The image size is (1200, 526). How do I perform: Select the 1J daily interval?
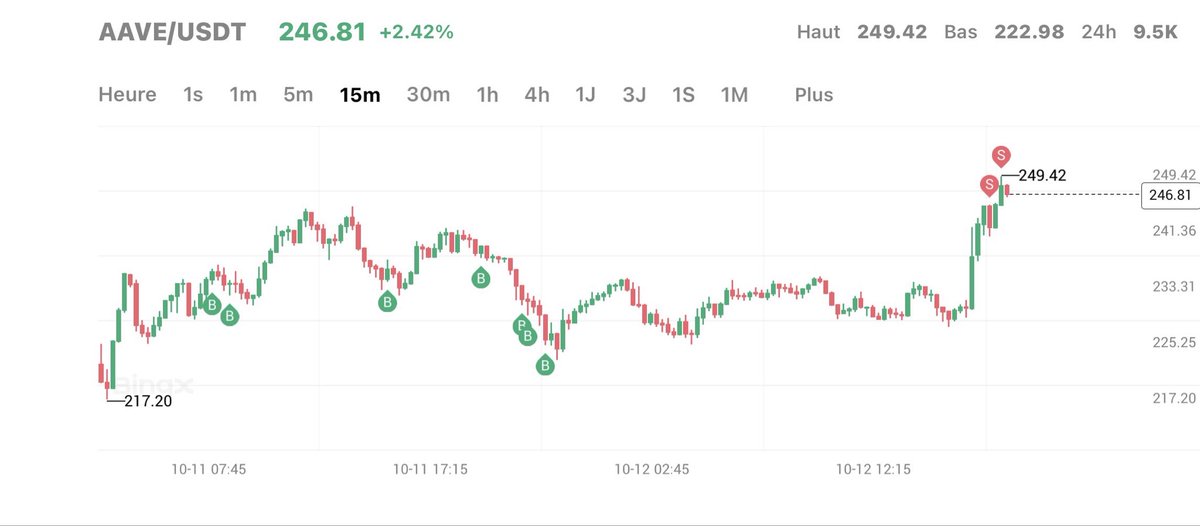click(585, 95)
